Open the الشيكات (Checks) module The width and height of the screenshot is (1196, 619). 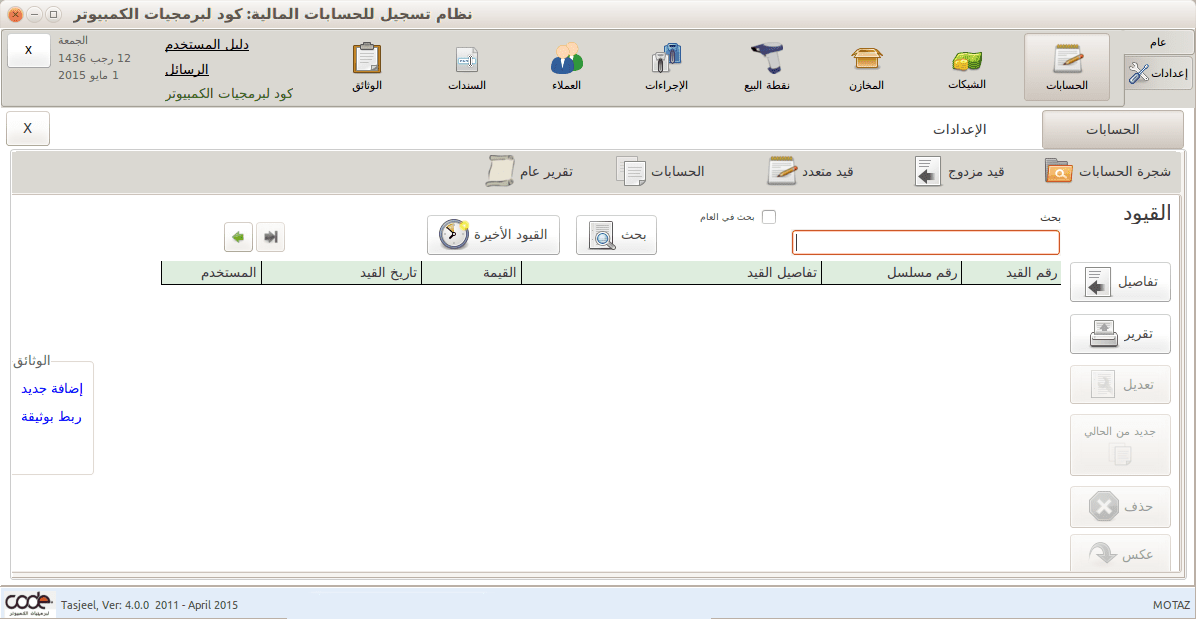pyautogui.click(x=964, y=64)
